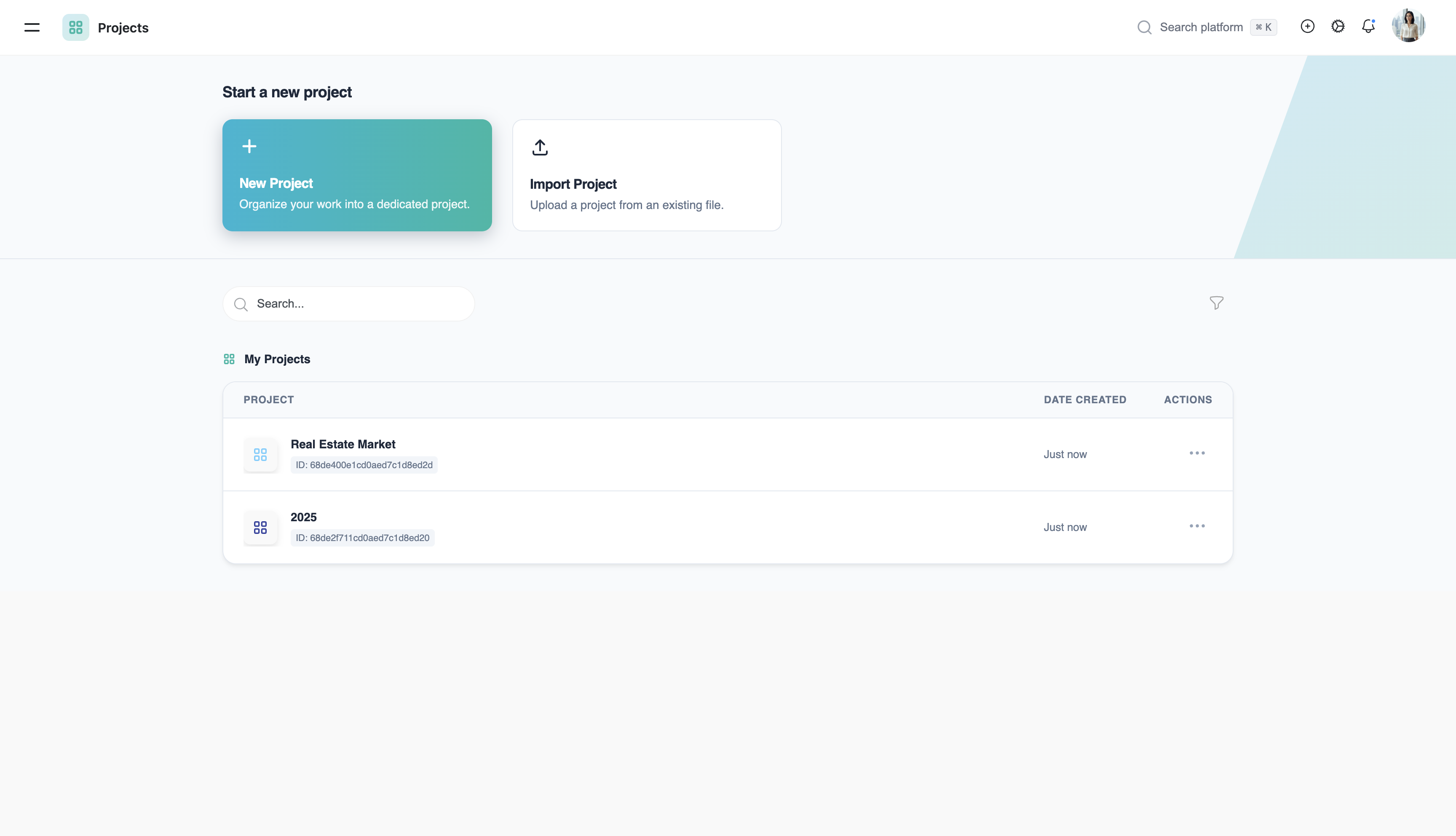The image size is (1456, 836).
Task: Open settings via gear icon
Action: tap(1338, 27)
